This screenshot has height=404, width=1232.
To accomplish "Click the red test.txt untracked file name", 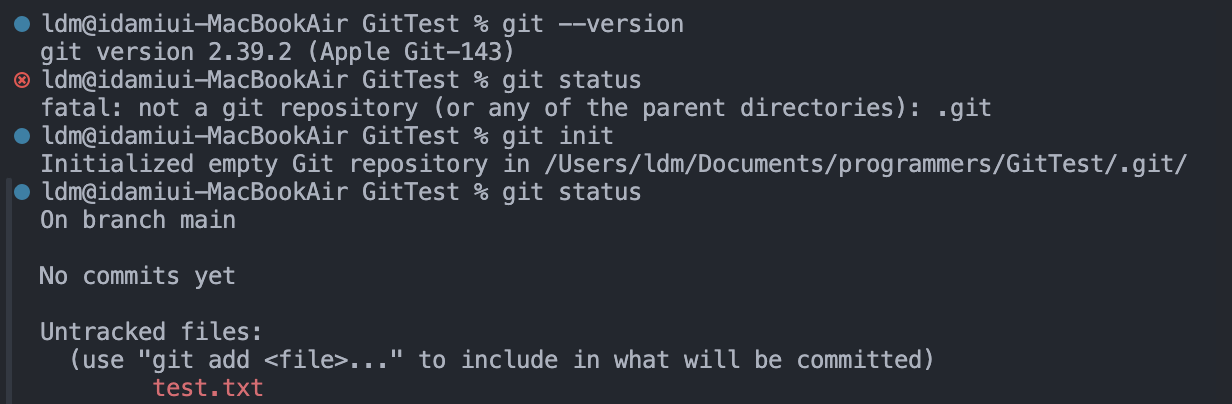I will point(208,387).
